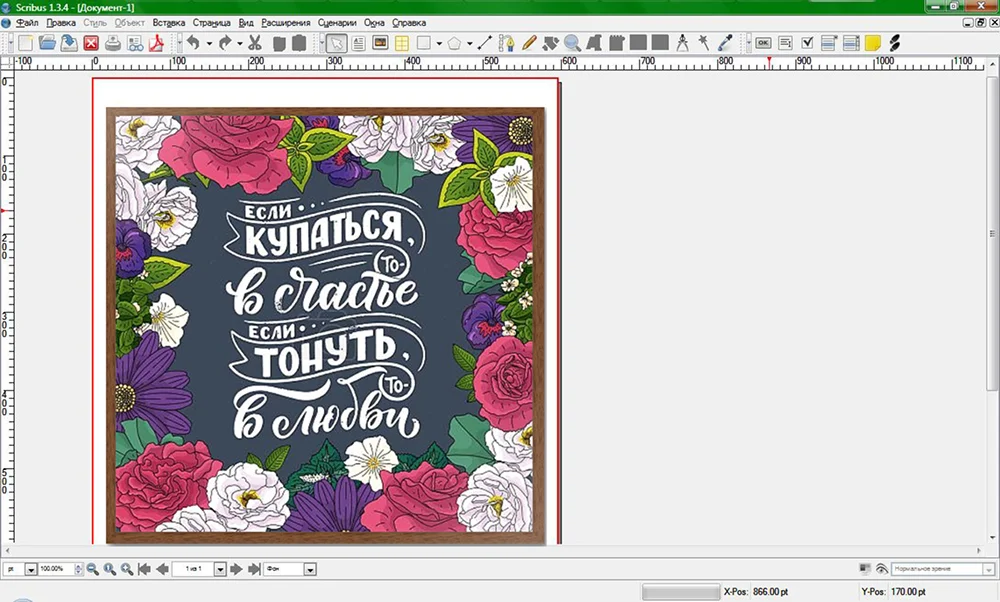Viewport: 1000px width, 602px height.
Task: Toggle the preview mode eye icon
Action: 881,569
